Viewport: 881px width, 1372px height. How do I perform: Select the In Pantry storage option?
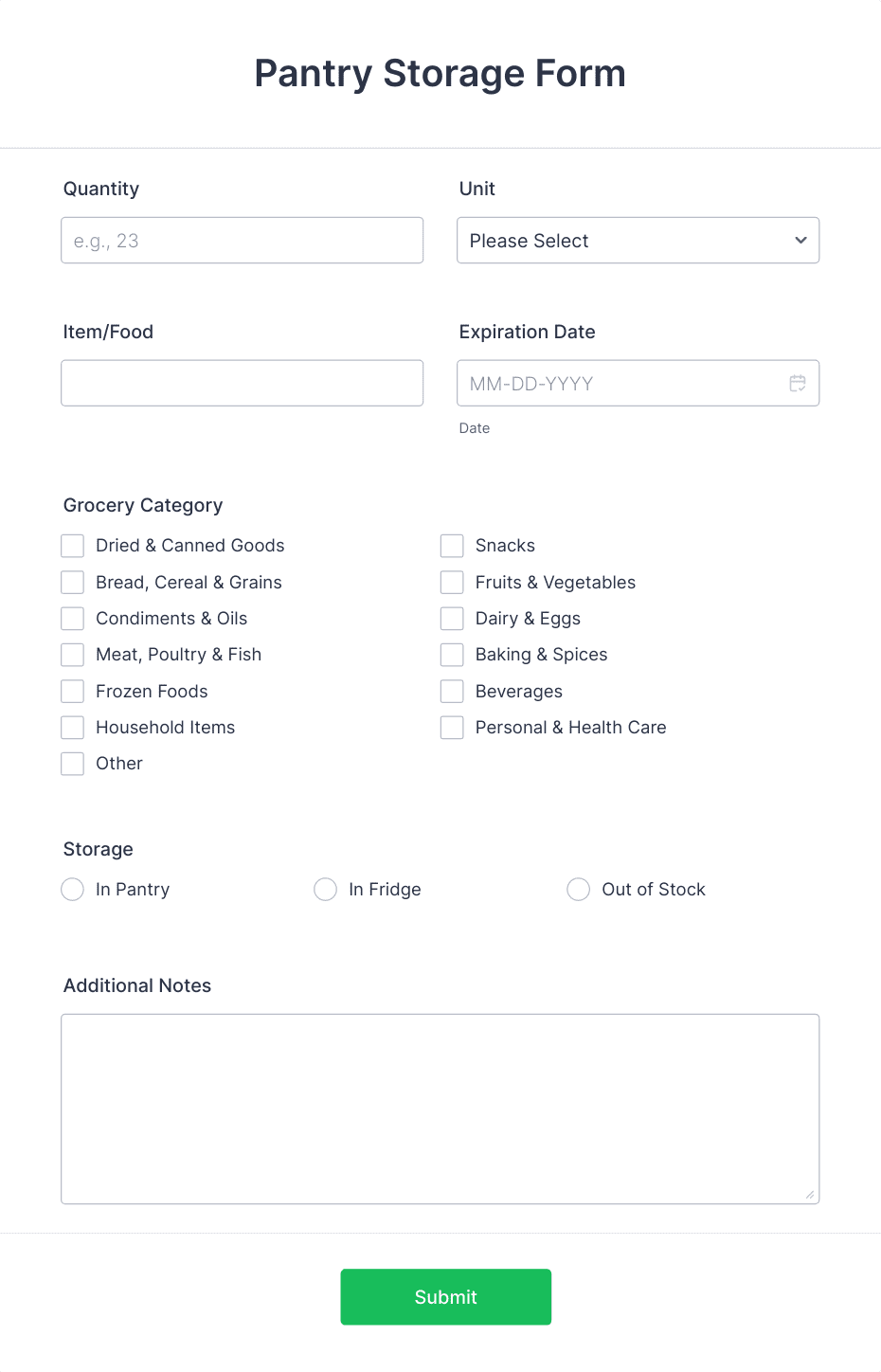coord(72,889)
